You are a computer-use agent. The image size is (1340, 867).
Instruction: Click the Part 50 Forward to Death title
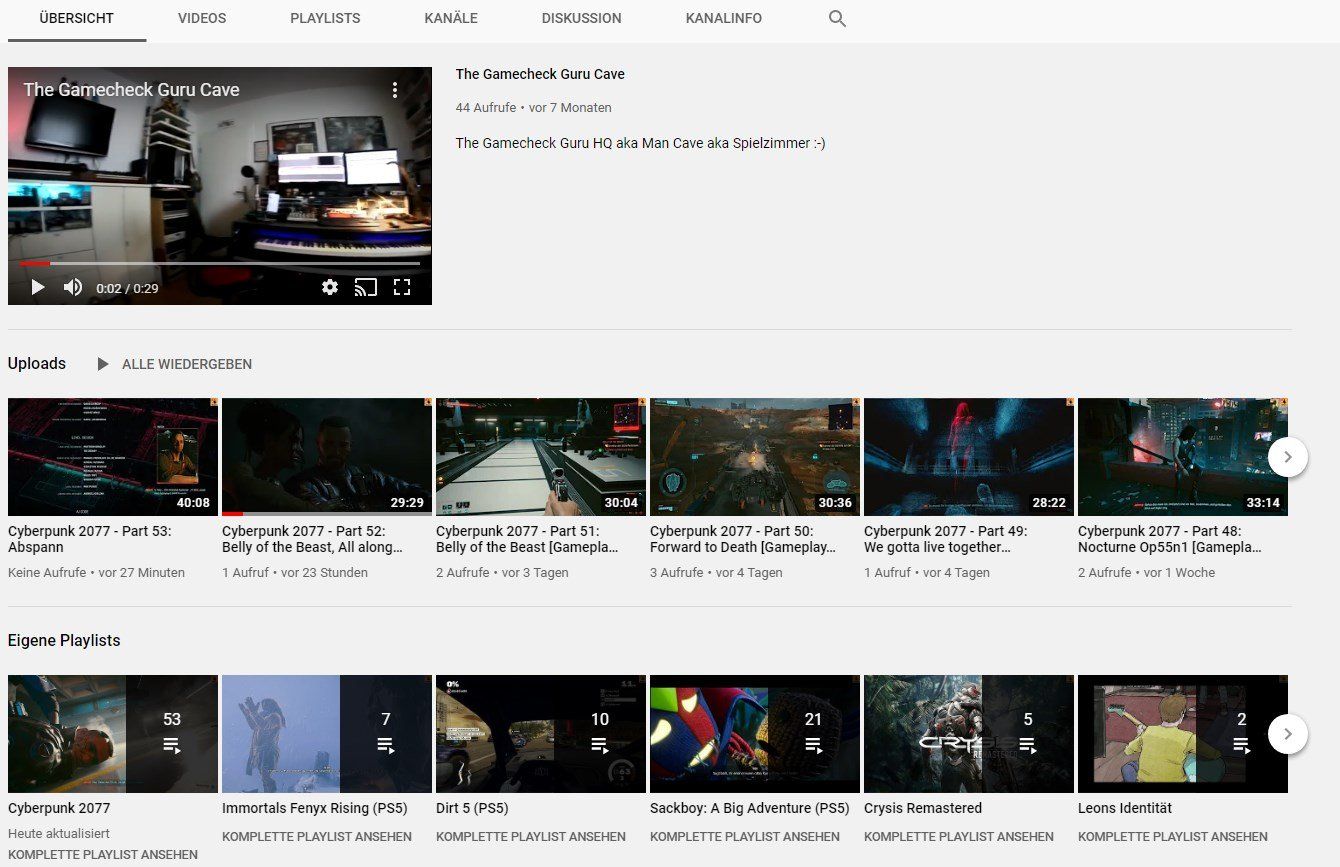[x=742, y=539]
